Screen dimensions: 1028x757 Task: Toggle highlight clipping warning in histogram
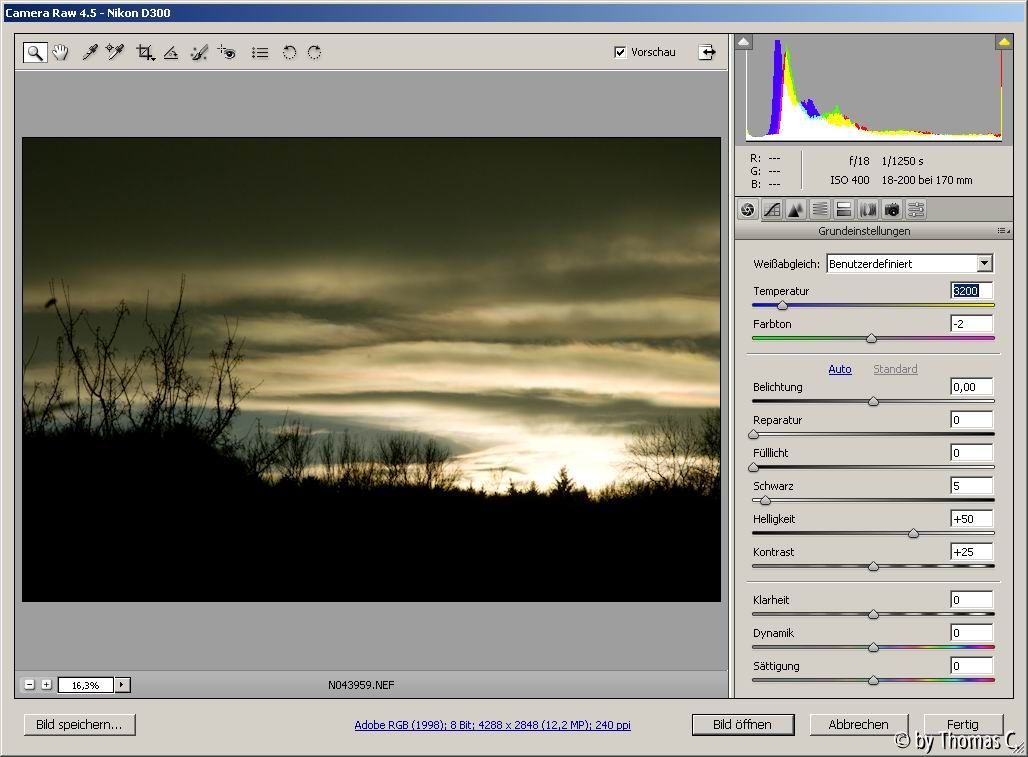tap(1004, 42)
